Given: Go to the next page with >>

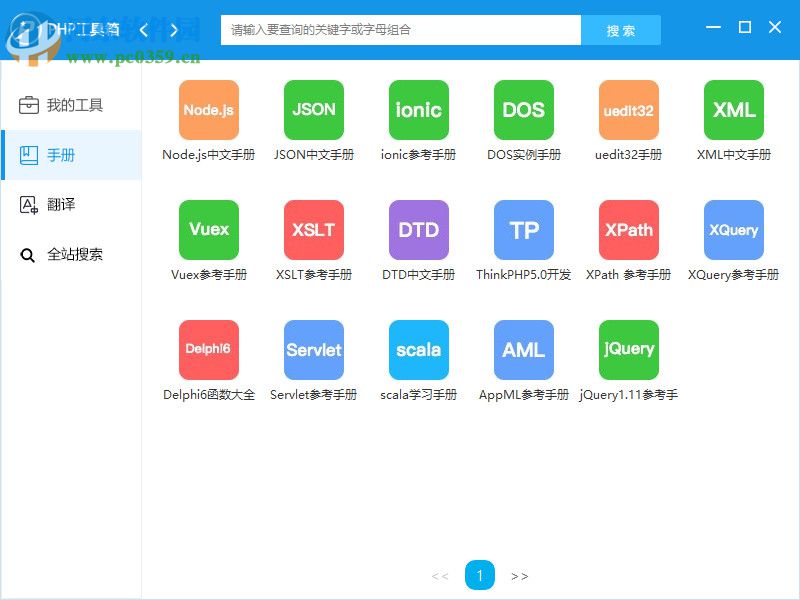Looking at the screenshot, I should tap(520, 576).
